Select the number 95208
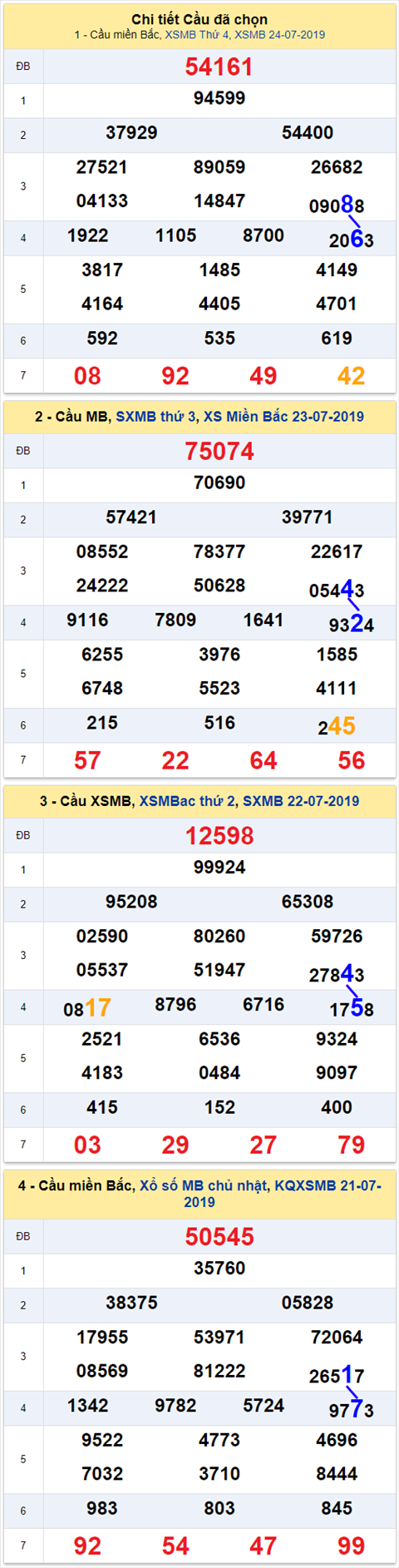399x1568 pixels. [131, 901]
